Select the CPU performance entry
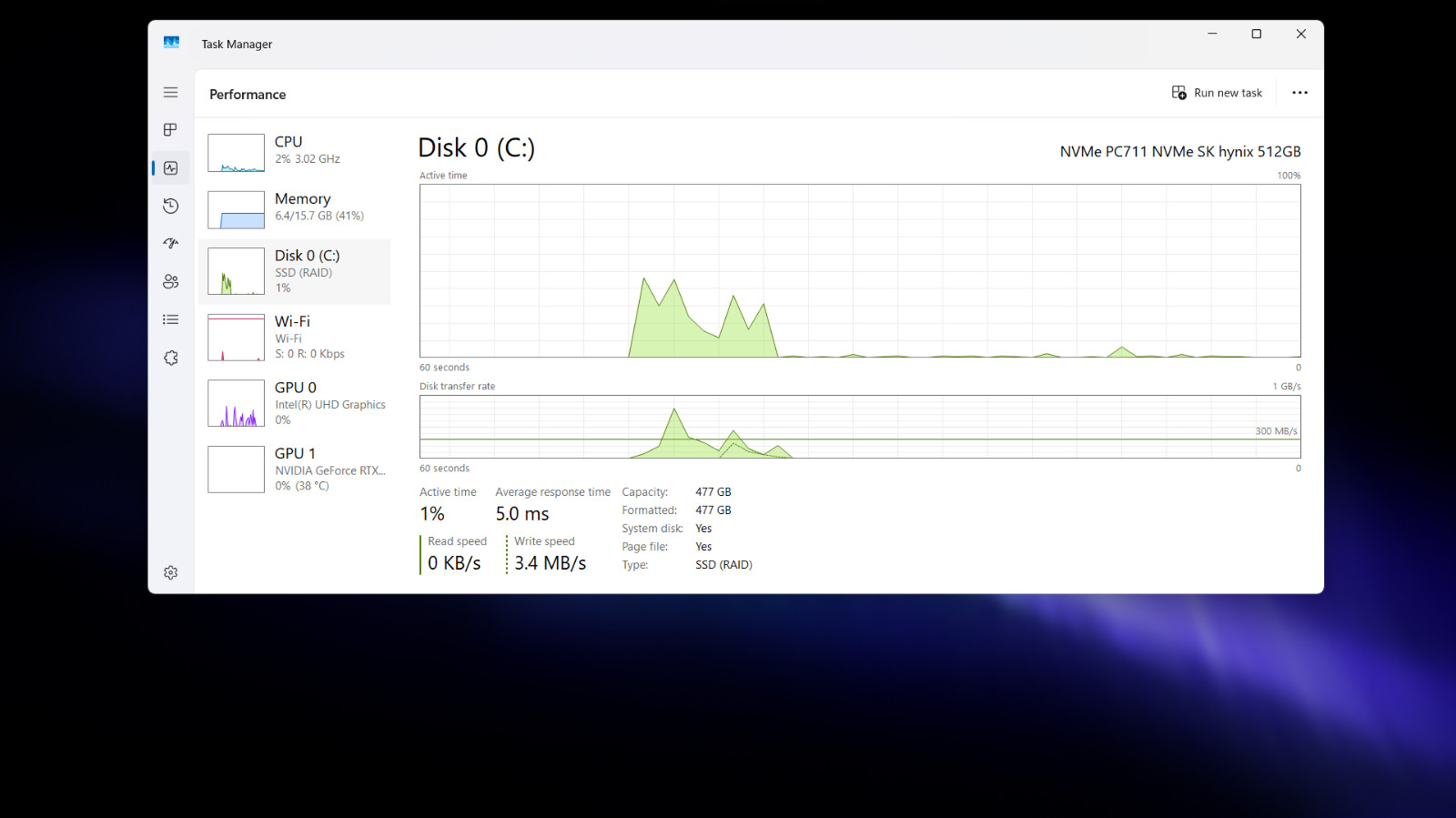 (295, 153)
